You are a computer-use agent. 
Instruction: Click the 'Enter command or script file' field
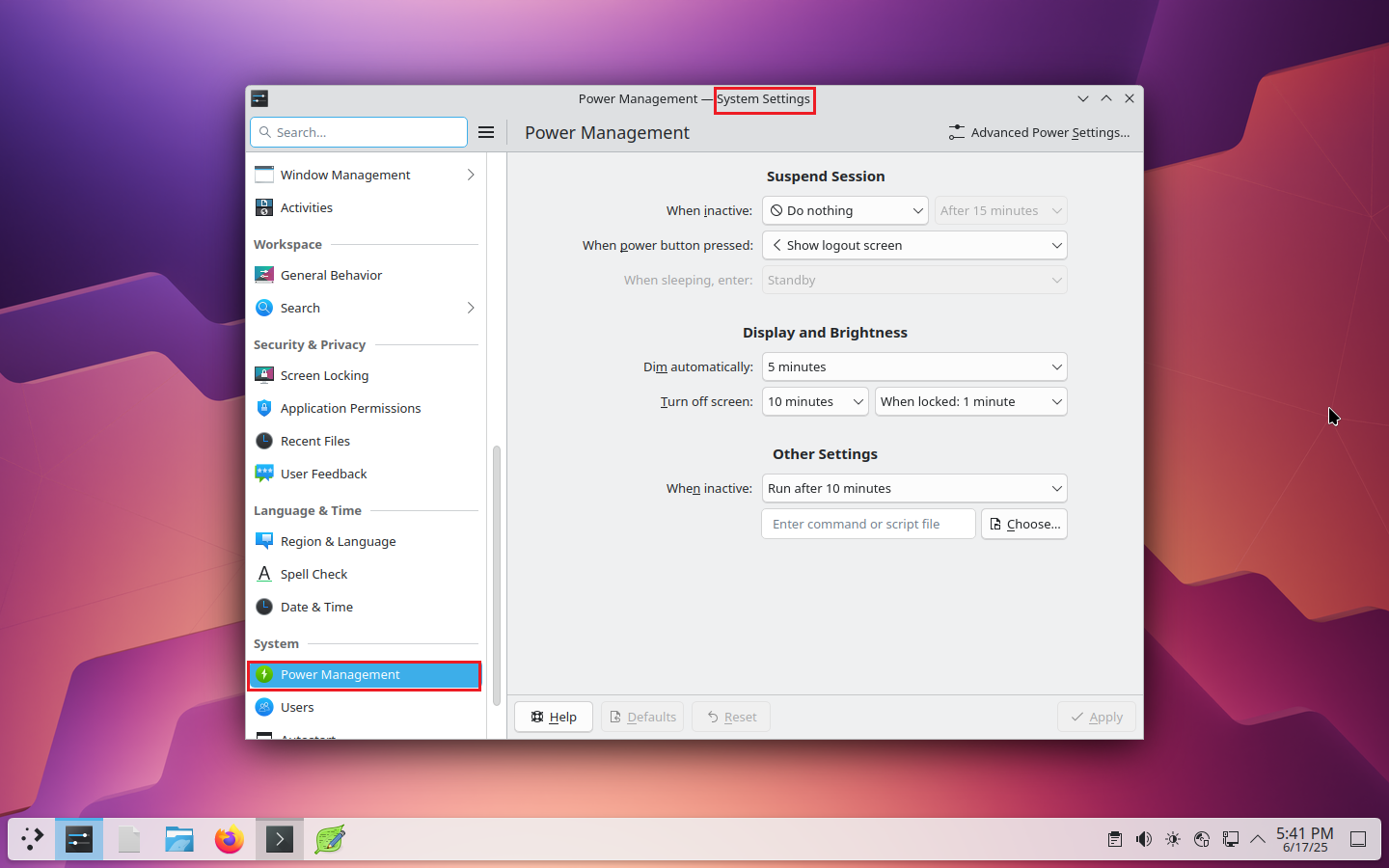868,524
